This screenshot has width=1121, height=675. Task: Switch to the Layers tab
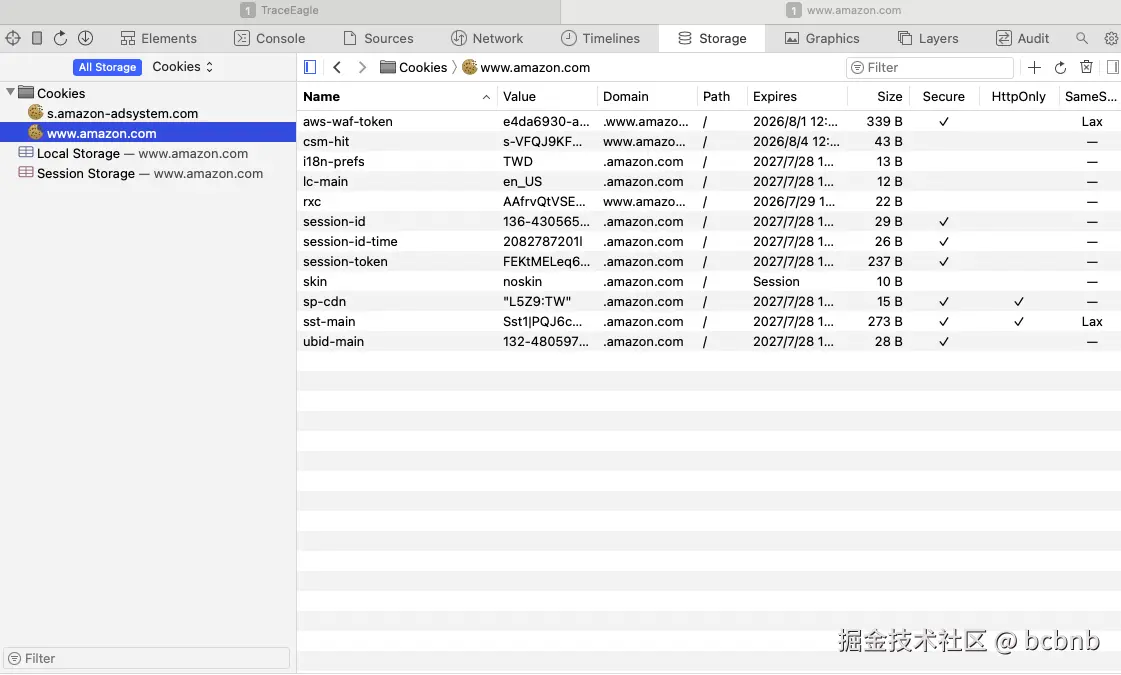click(928, 39)
